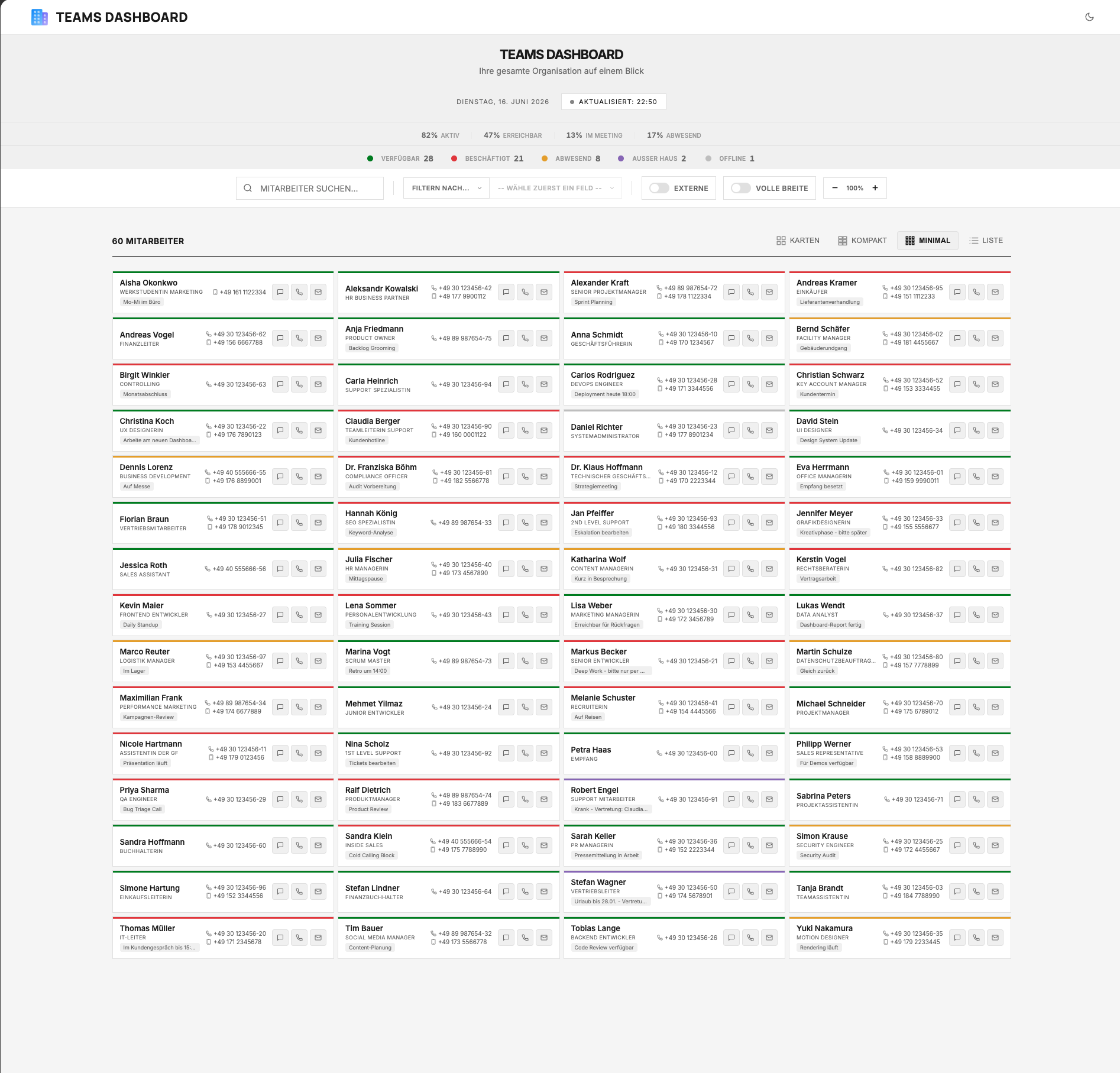
Task: Click Petra Haas phone number +49 30 123456-00
Action: click(x=691, y=753)
